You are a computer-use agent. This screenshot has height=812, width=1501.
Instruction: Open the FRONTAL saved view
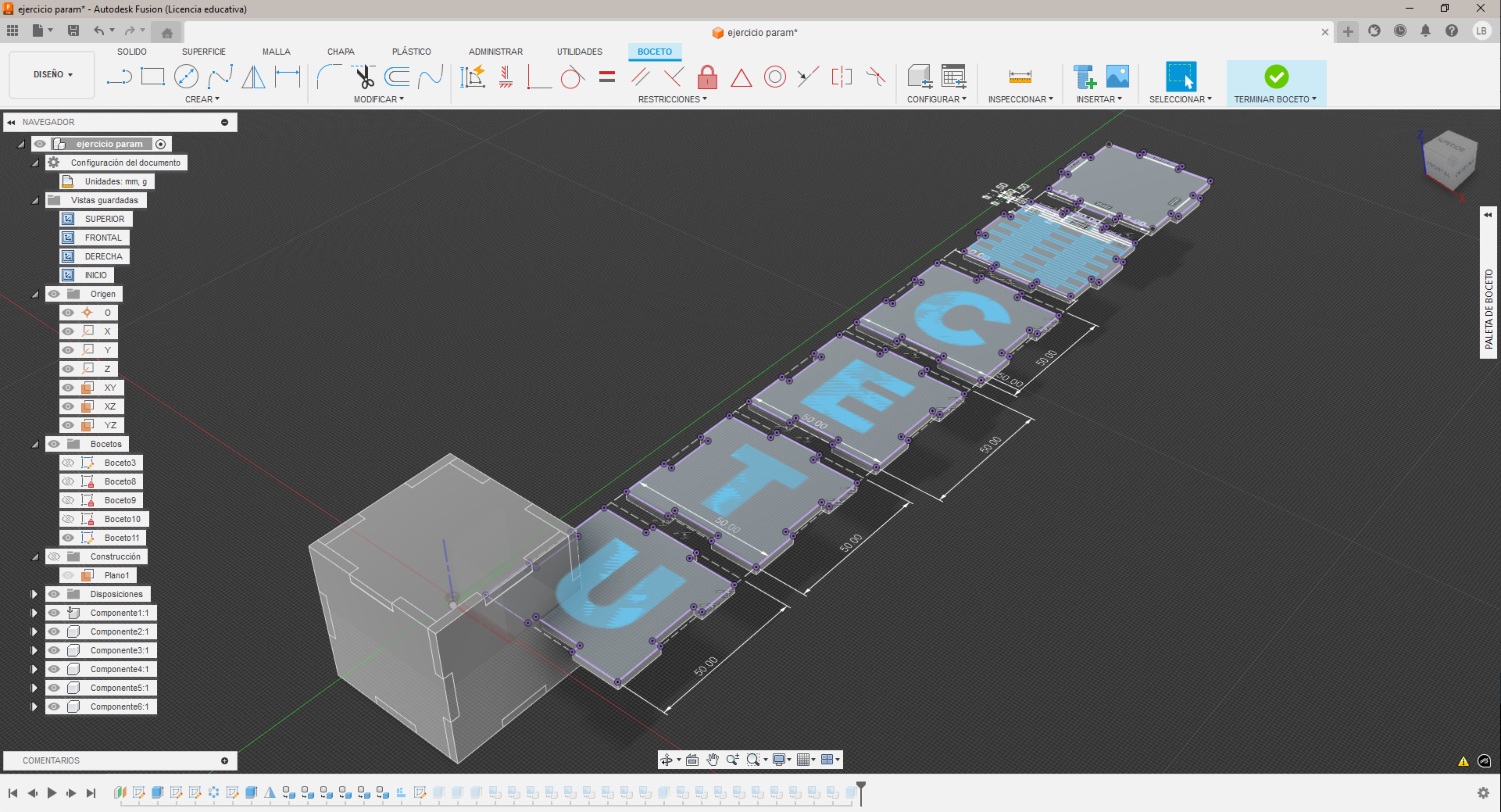click(103, 238)
